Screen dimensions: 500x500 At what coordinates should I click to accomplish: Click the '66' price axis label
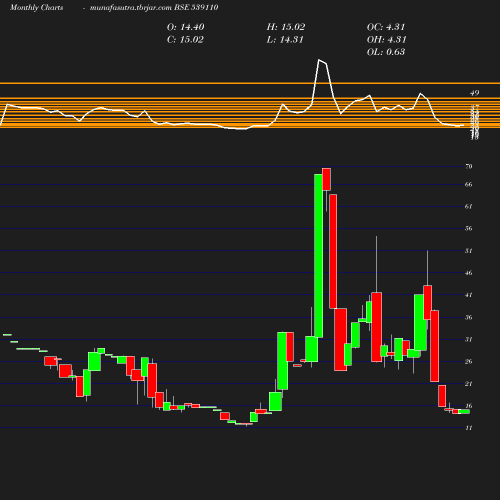coord(469,184)
